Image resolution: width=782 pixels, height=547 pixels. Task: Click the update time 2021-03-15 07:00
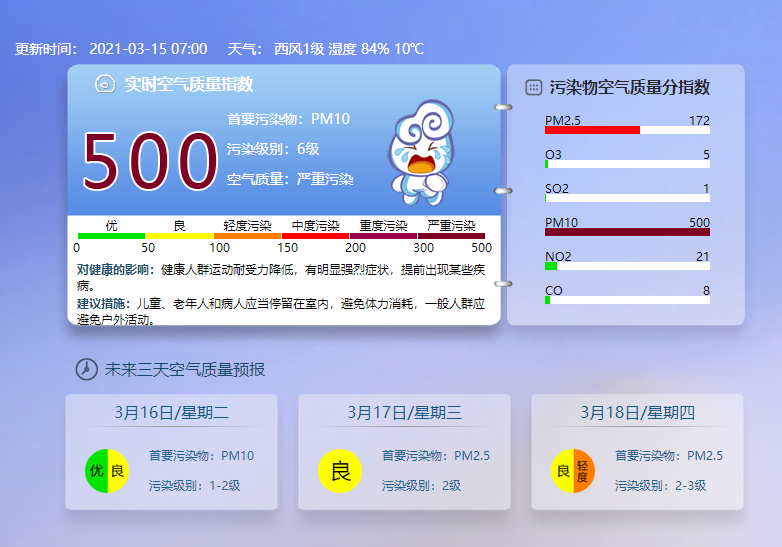[x=148, y=49]
